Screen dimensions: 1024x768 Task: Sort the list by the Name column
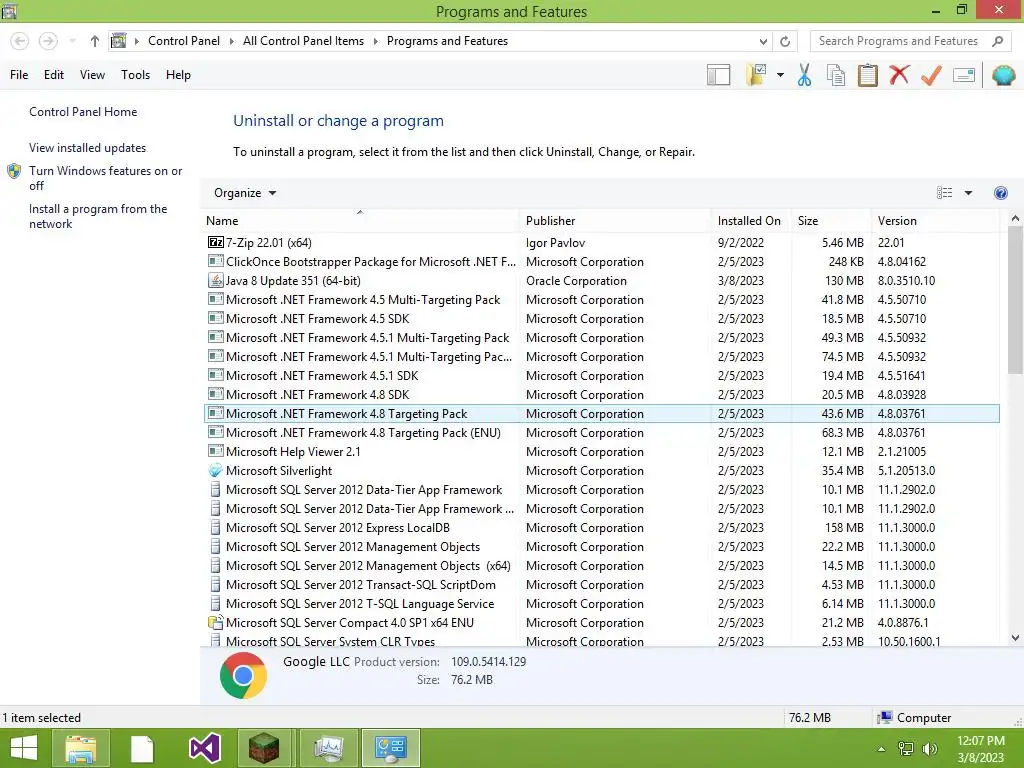[x=360, y=221]
